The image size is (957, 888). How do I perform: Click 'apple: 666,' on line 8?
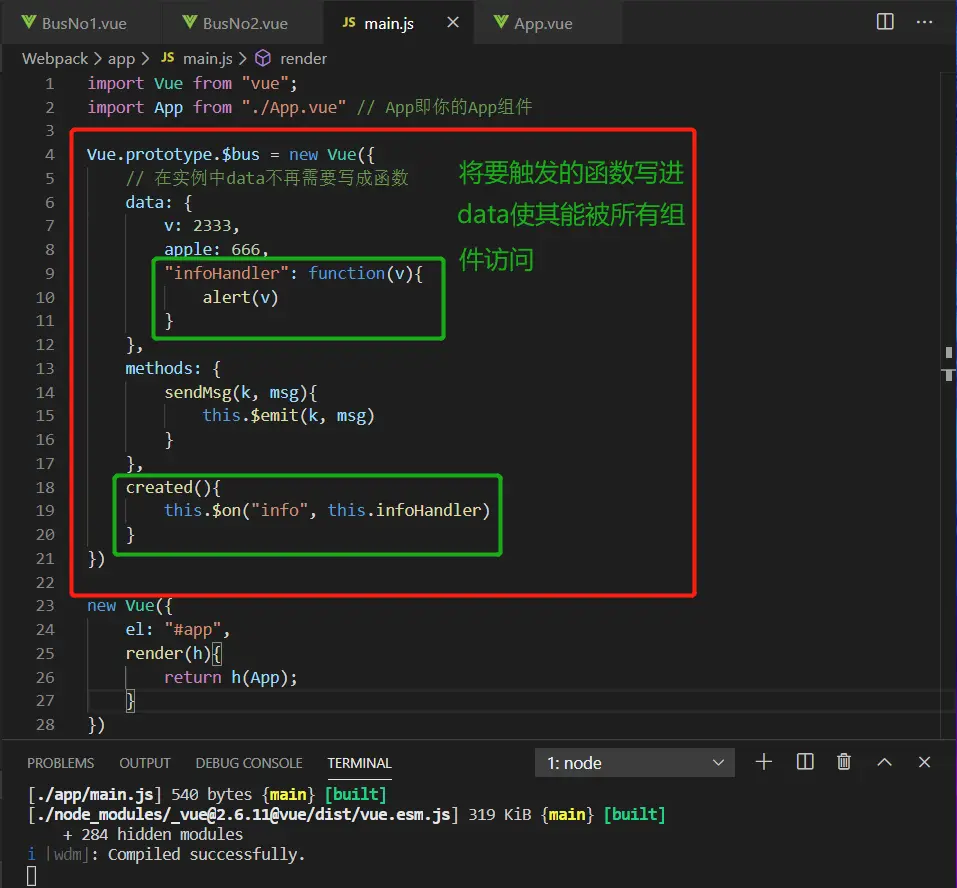tap(217, 249)
